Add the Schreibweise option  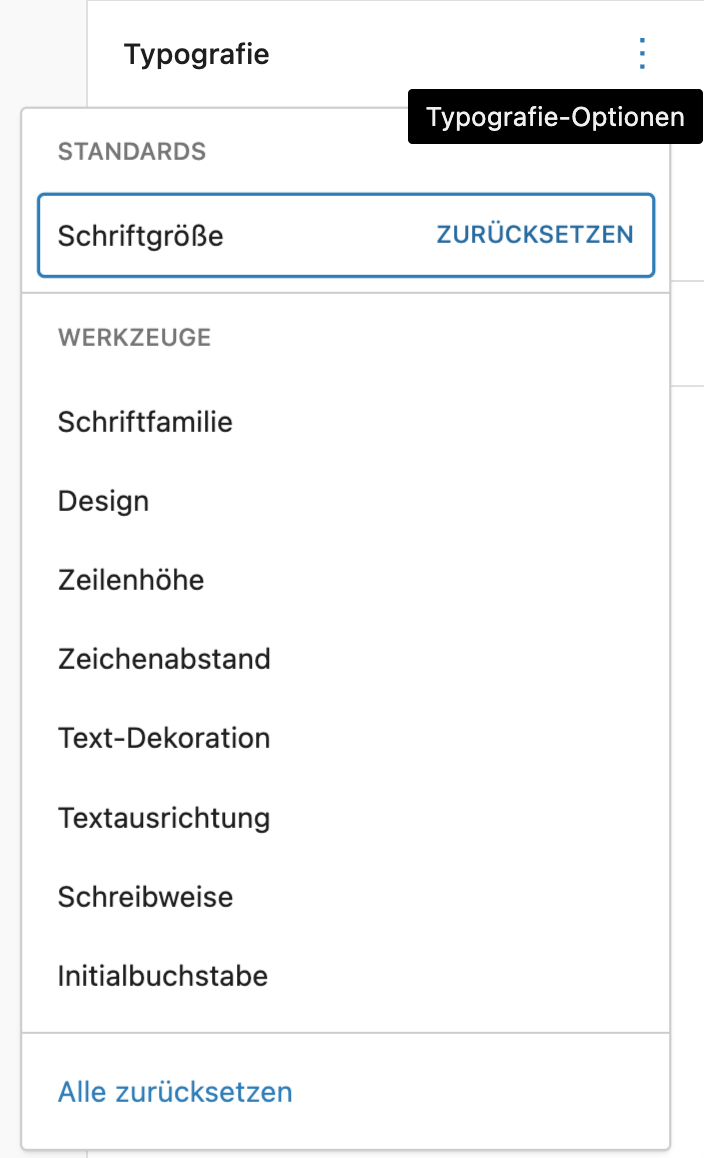coord(346,897)
